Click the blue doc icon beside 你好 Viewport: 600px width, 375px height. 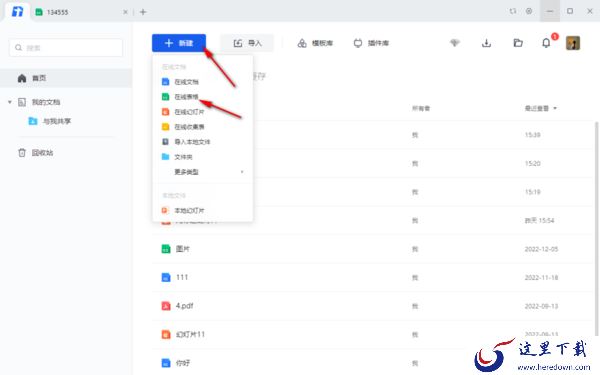click(166, 363)
